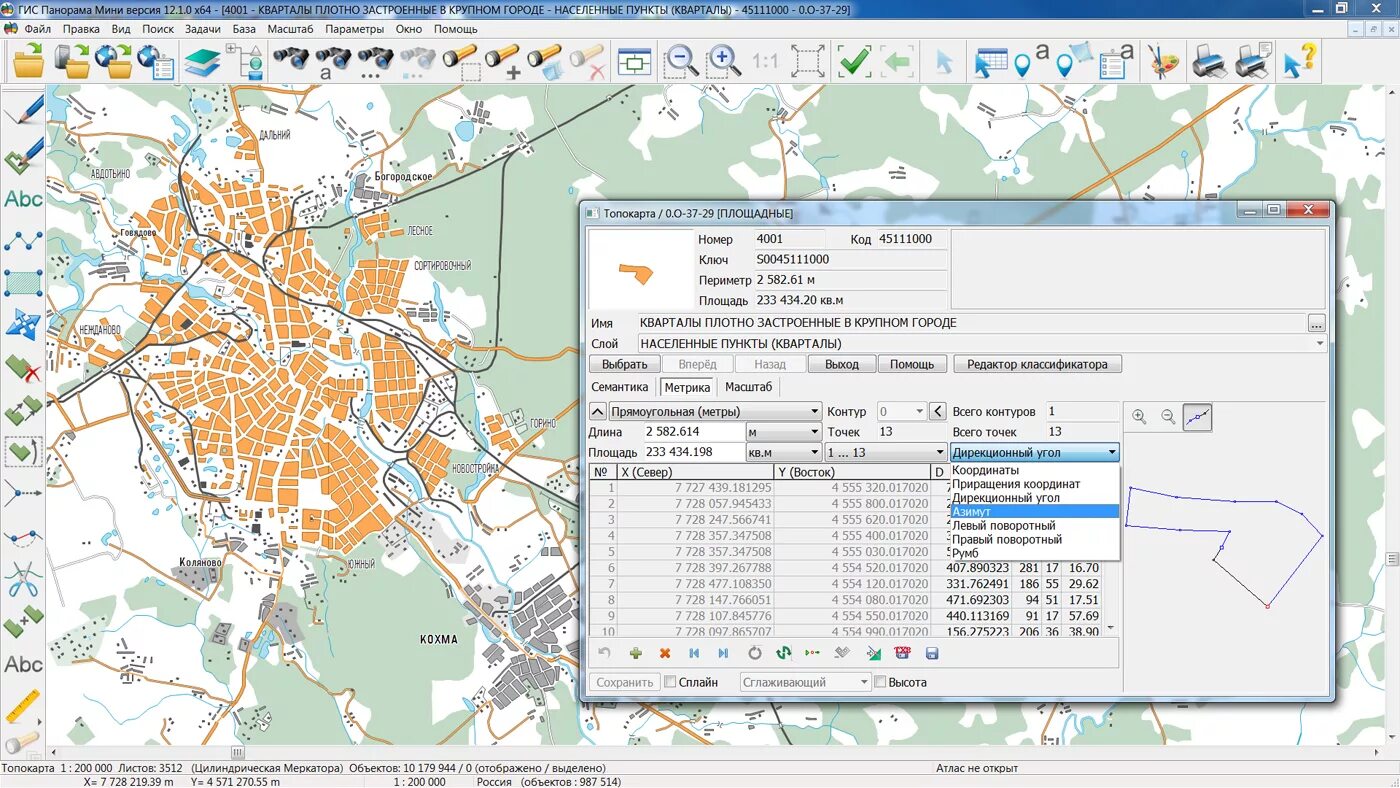Select cell 7 727 439.181295 in row 1
This screenshot has height=788, width=1400.
[x=694, y=488]
